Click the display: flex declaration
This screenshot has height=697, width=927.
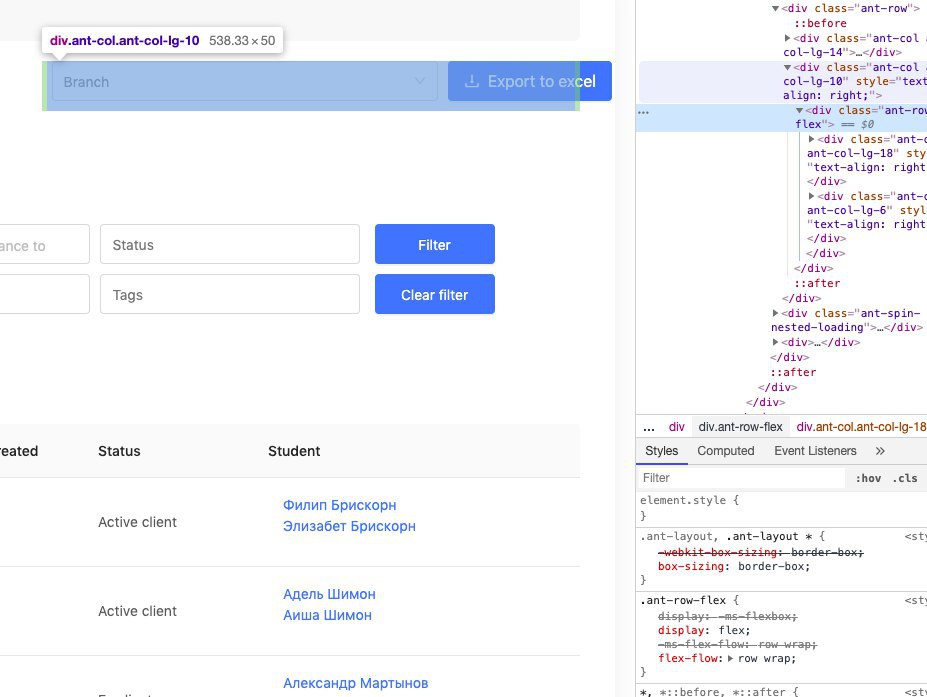tap(704, 630)
